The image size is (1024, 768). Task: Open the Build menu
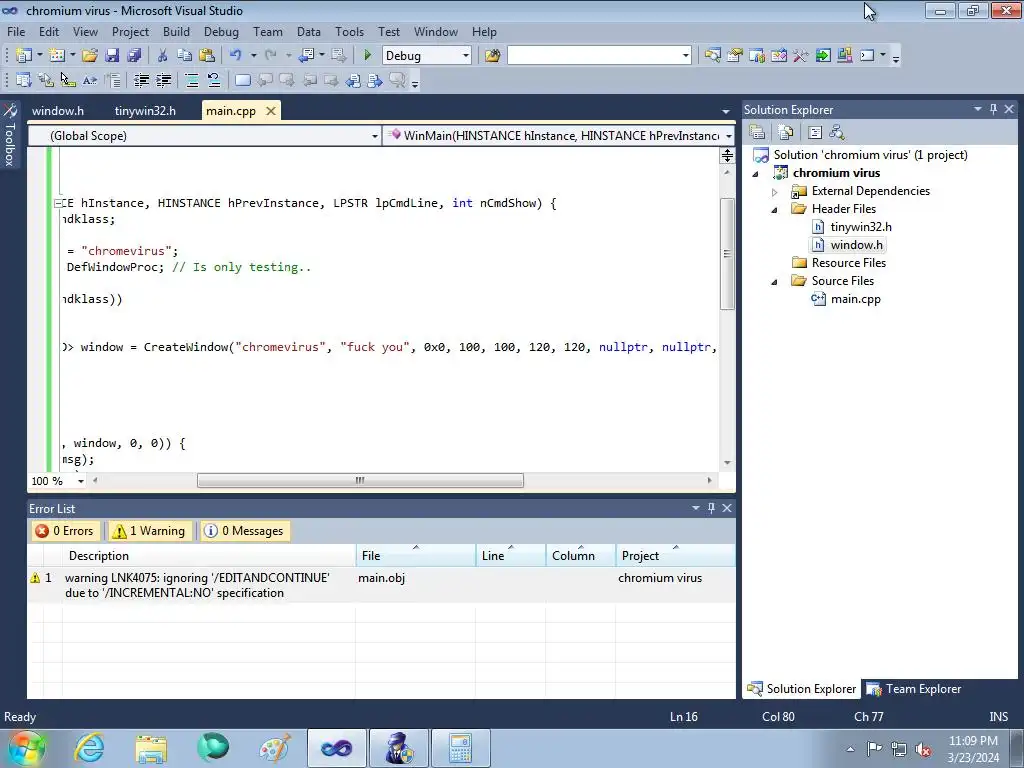click(x=176, y=31)
